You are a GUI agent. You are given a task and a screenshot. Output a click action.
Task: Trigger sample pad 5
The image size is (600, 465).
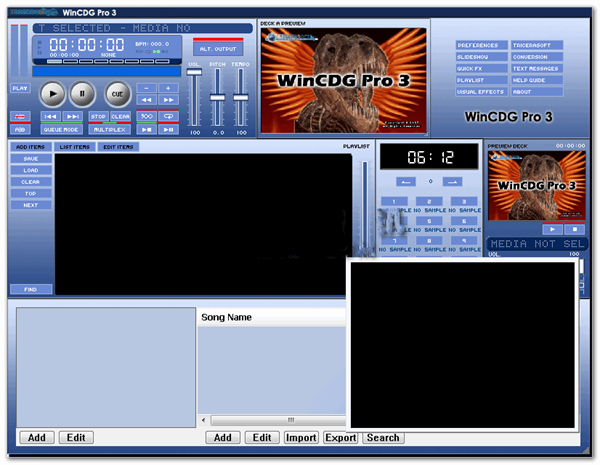429,221
